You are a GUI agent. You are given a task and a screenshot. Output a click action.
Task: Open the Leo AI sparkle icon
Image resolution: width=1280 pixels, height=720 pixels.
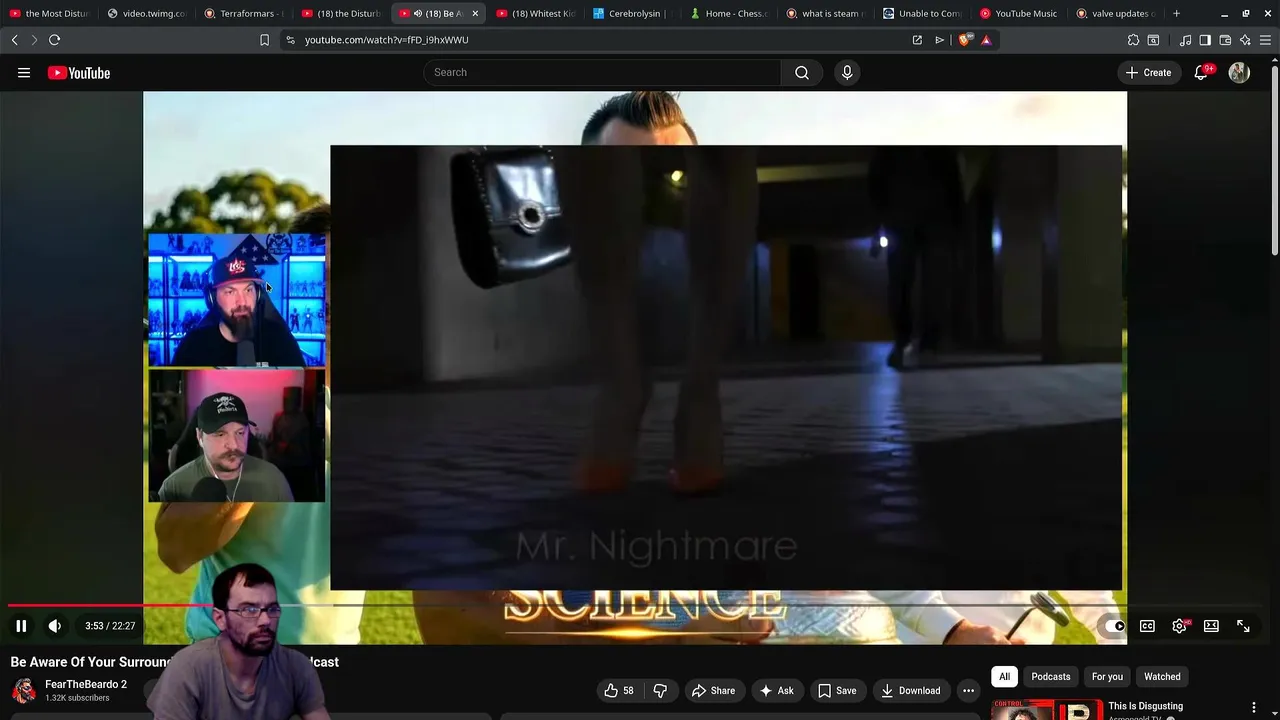pyautogui.click(x=1245, y=40)
